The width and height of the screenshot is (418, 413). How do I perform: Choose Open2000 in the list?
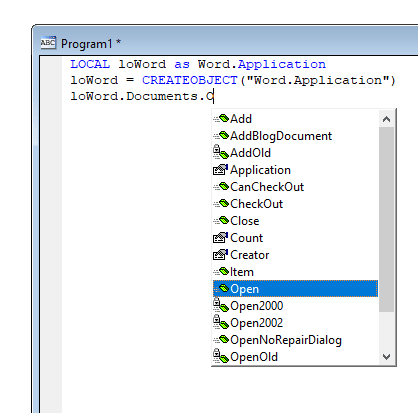click(x=295, y=306)
